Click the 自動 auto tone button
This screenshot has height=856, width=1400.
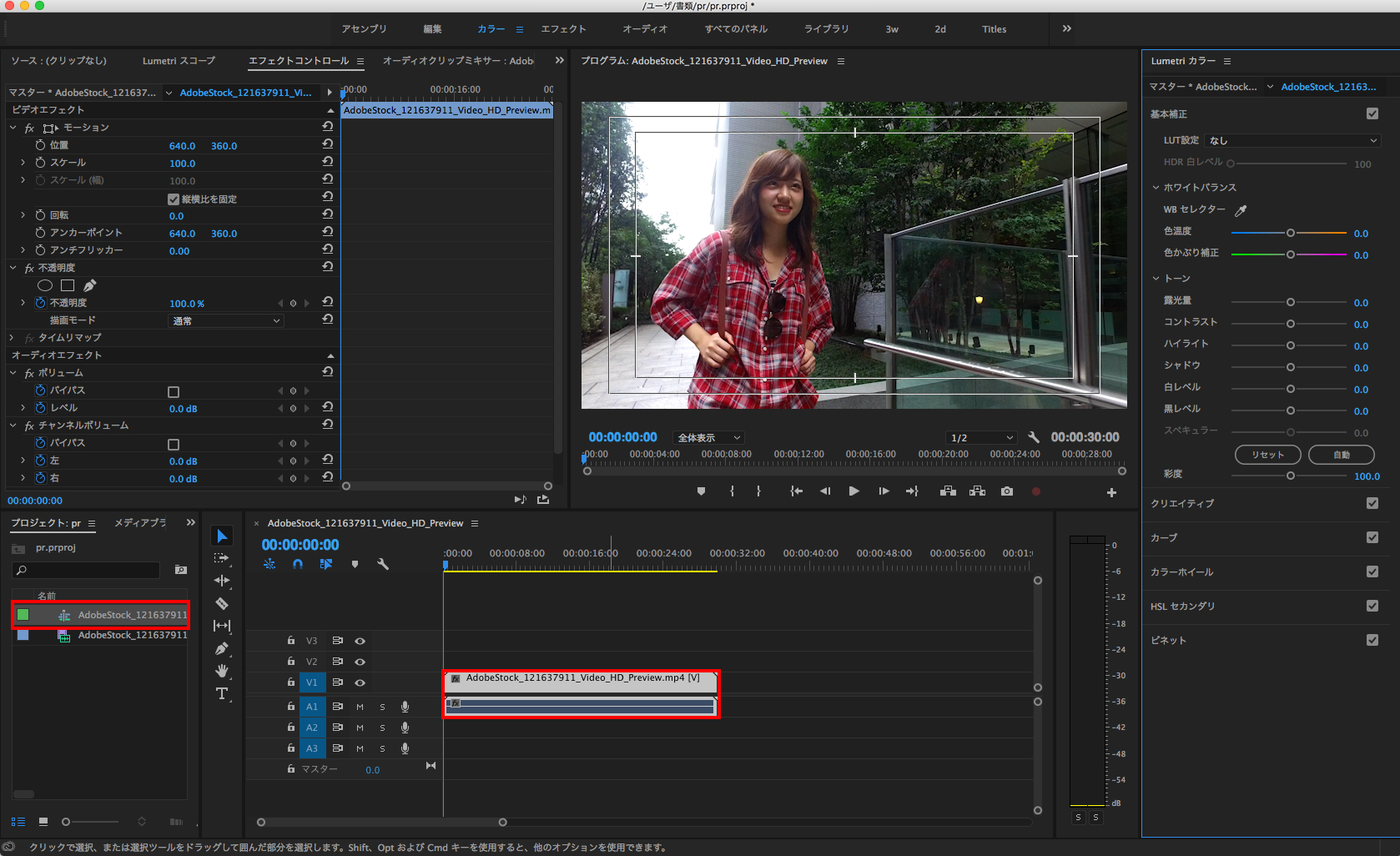tap(1341, 455)
